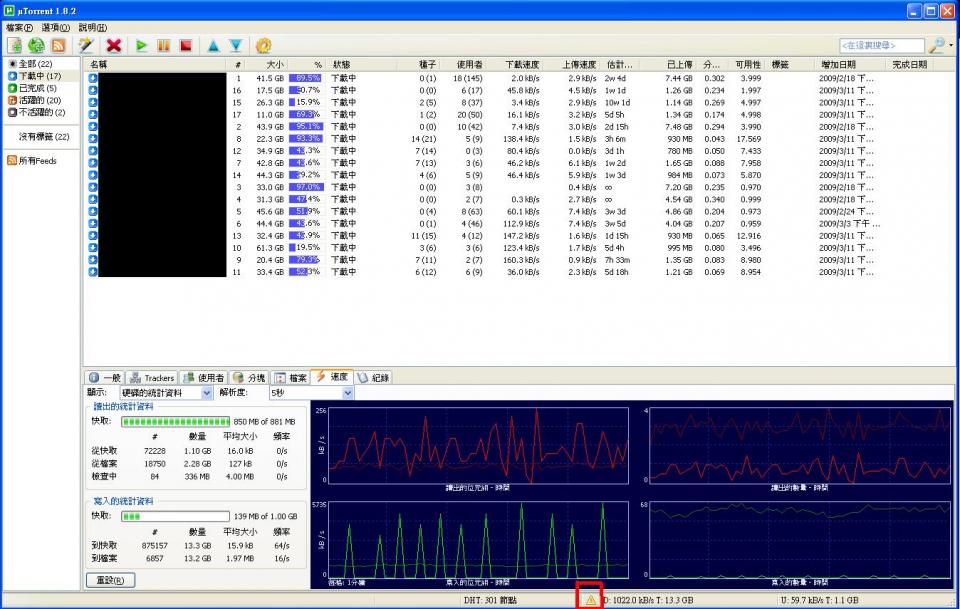Open the 顯示 statistics type dropdown

(x=207, y=393)
